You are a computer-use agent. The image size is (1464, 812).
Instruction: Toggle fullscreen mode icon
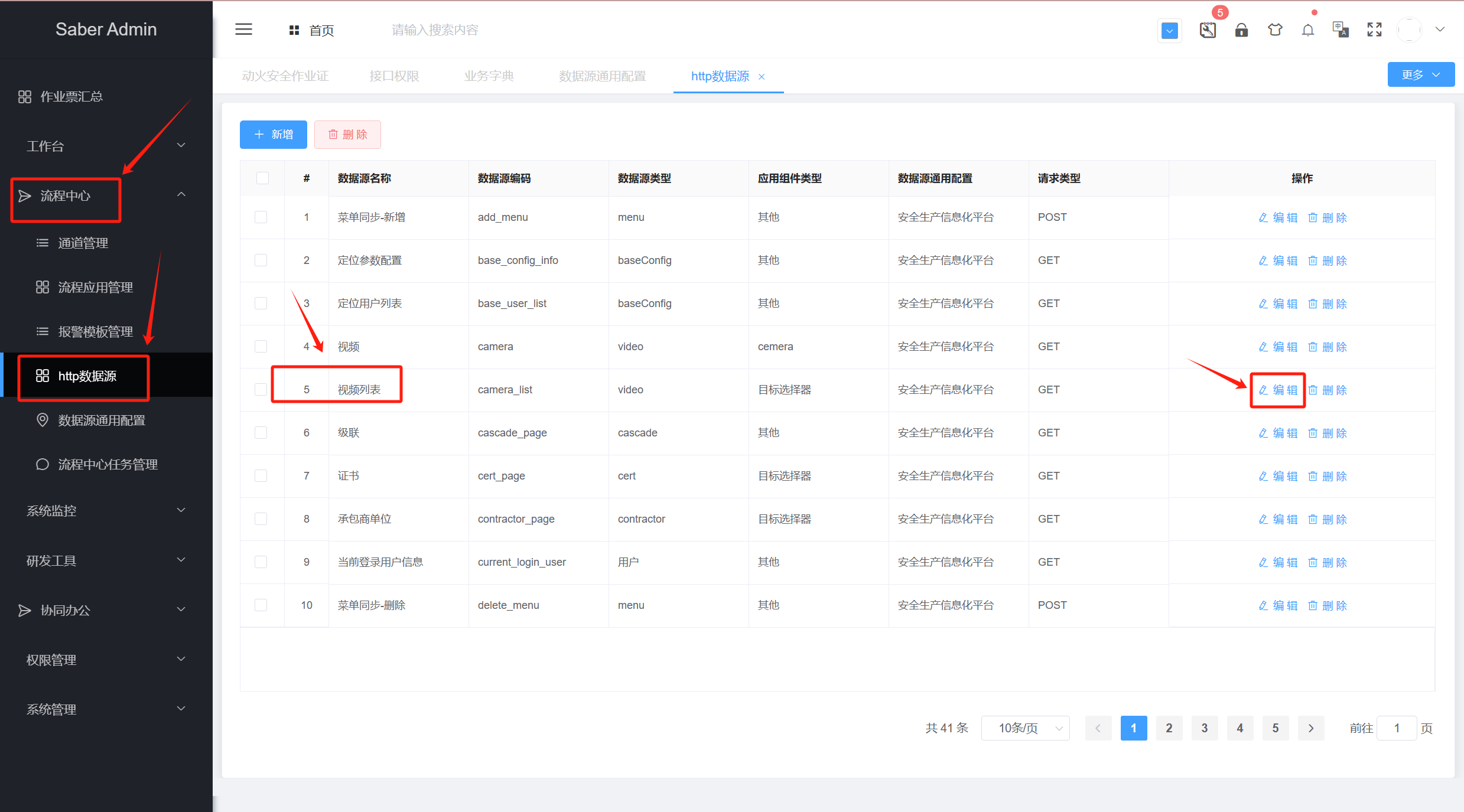pos(1374,30)
